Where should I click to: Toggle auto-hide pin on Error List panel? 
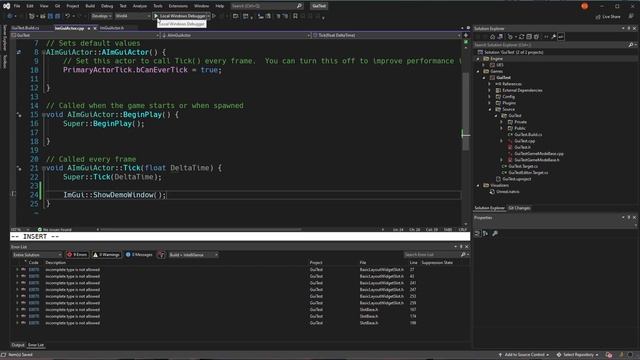pyautogui.click(x=461, y=247)
